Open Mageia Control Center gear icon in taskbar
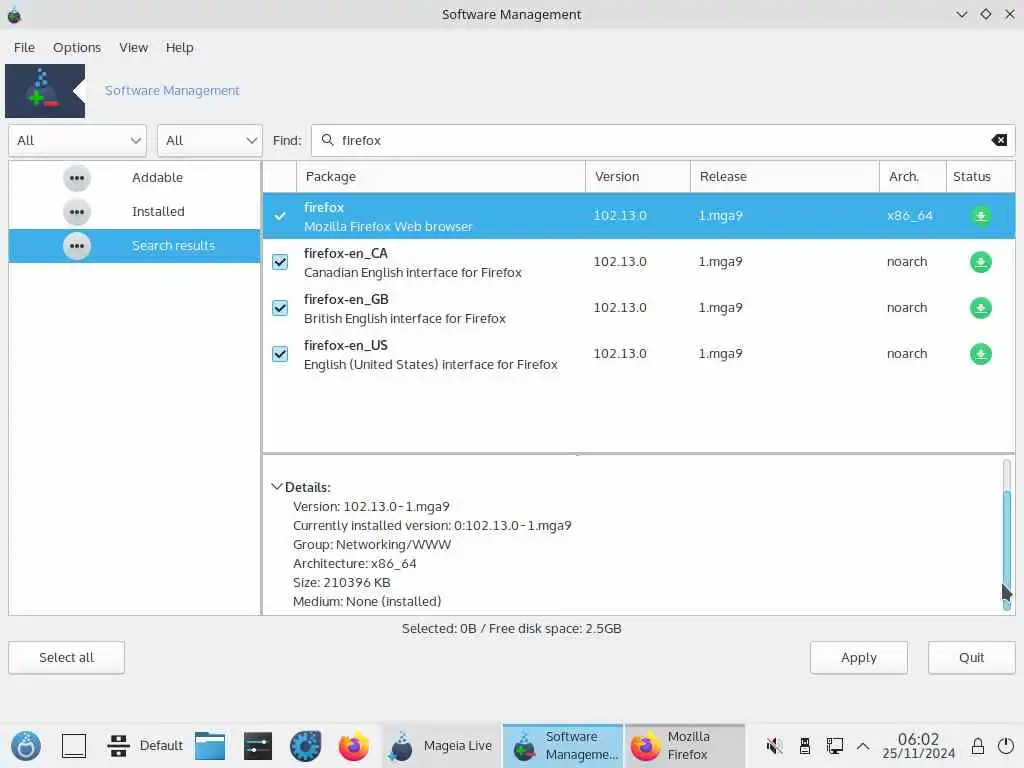 (306, 746)
